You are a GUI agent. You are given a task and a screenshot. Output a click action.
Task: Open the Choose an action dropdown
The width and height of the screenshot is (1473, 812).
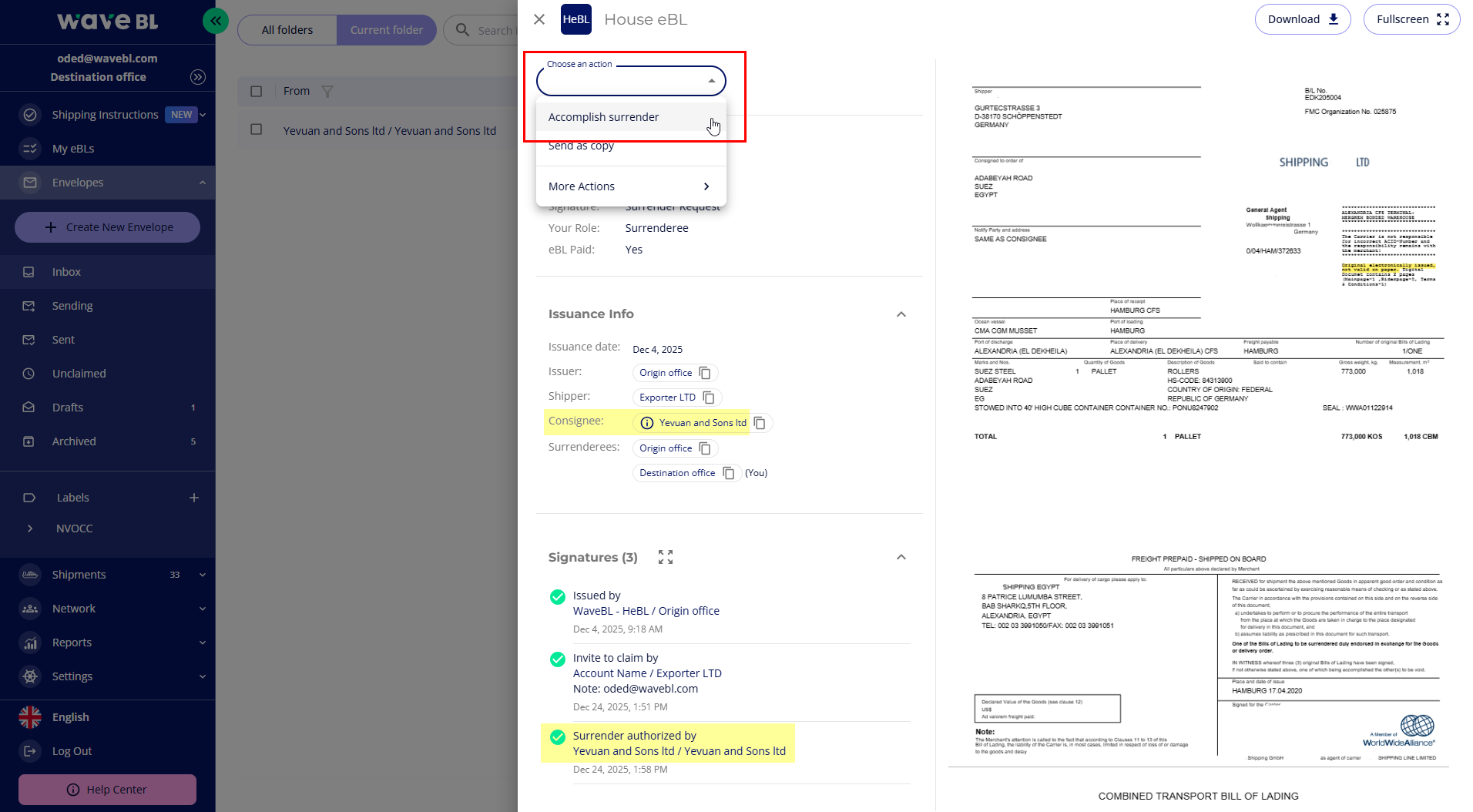pyautogui.click(x=631, y=80)
